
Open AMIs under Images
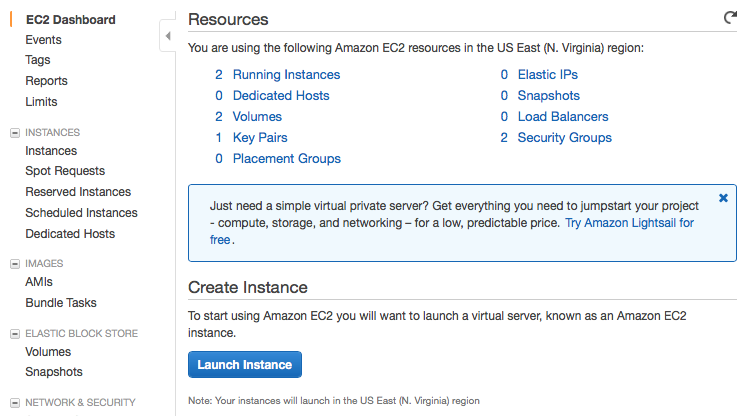pos(39,282)
